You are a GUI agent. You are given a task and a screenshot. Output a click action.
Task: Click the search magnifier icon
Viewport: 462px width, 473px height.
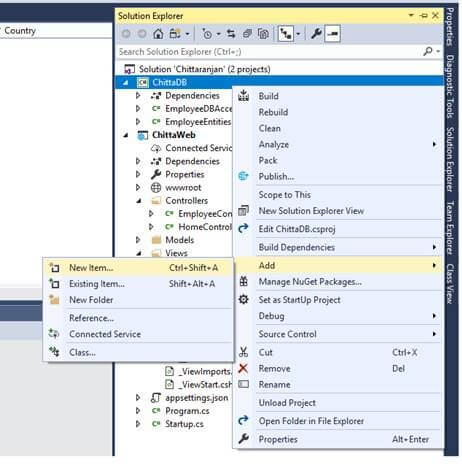(428, 51)
